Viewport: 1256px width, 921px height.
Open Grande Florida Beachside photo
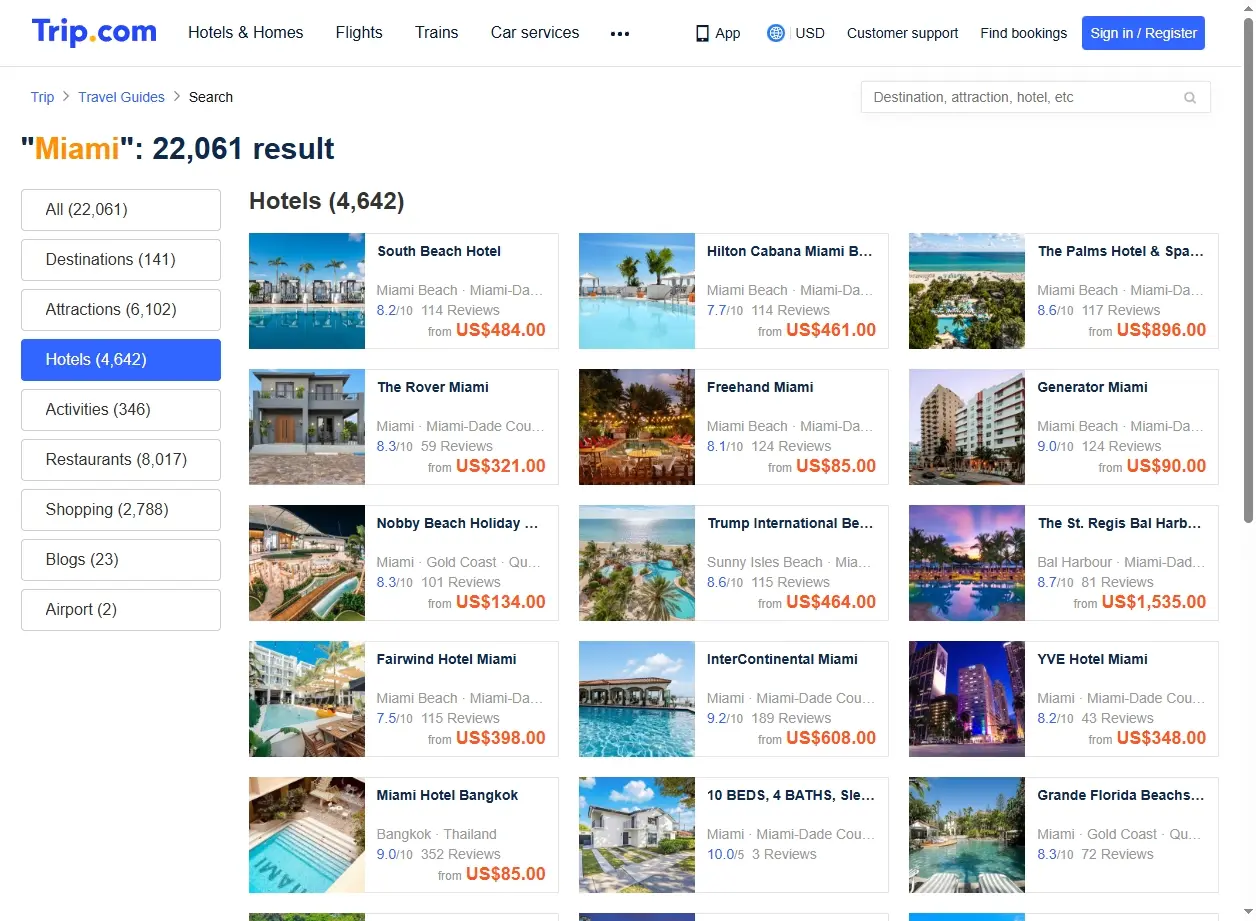967,835
